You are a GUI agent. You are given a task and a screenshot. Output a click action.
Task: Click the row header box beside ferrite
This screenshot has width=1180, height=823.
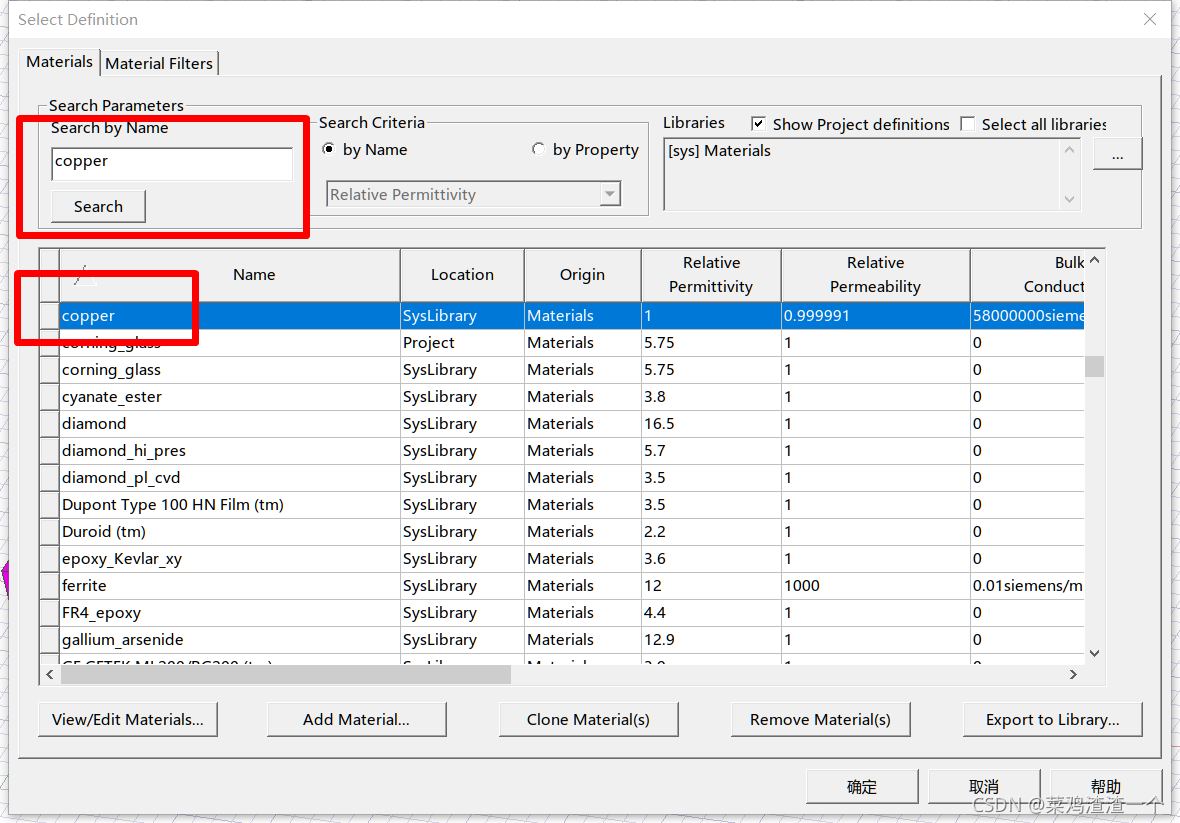click(x=49, y=586)
